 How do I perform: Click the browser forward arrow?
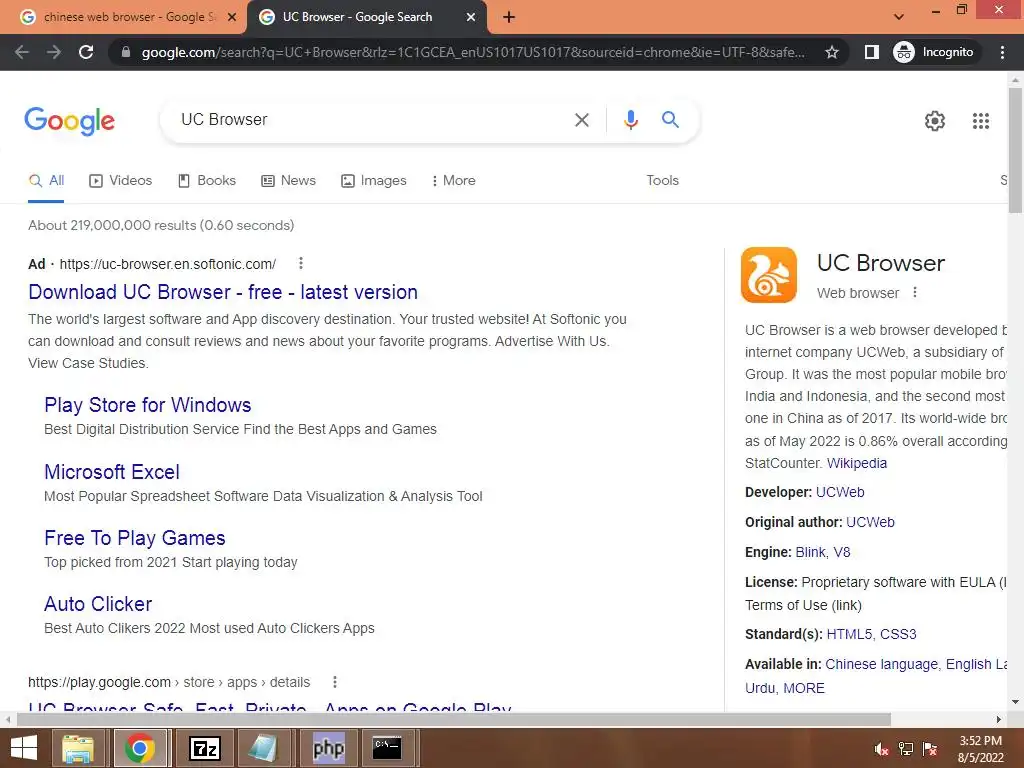coord(54,52)
